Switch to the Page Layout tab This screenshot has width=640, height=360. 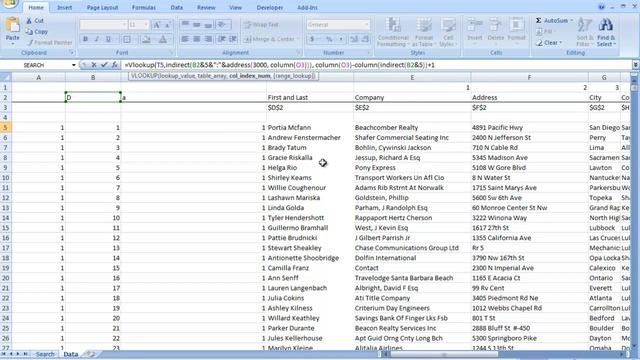point(102,7)
